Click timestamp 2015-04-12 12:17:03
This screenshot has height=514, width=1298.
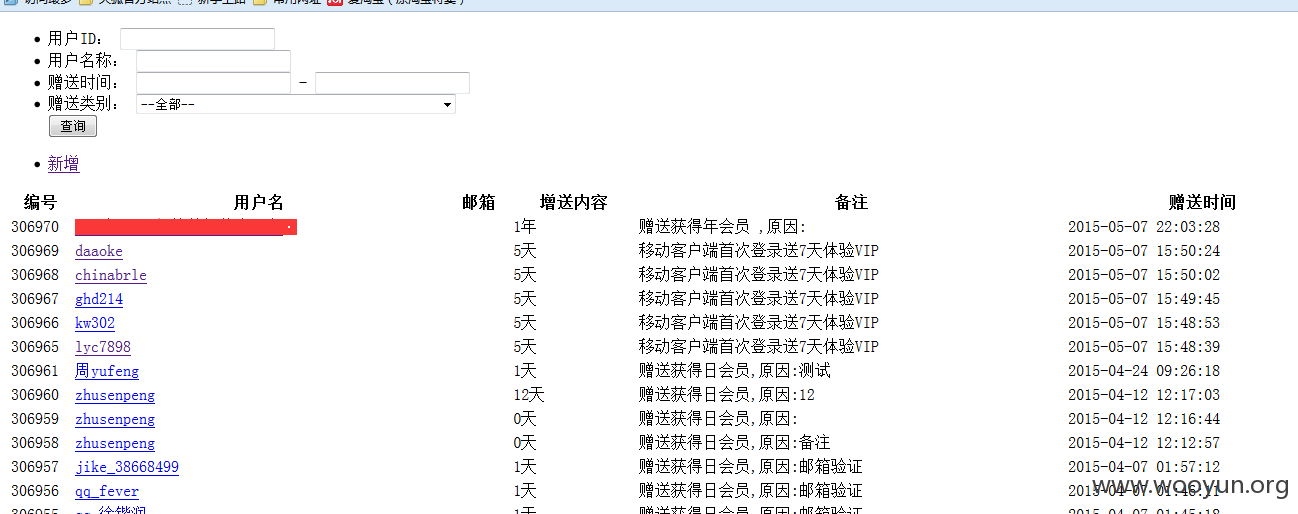[x=1144, y=395]
